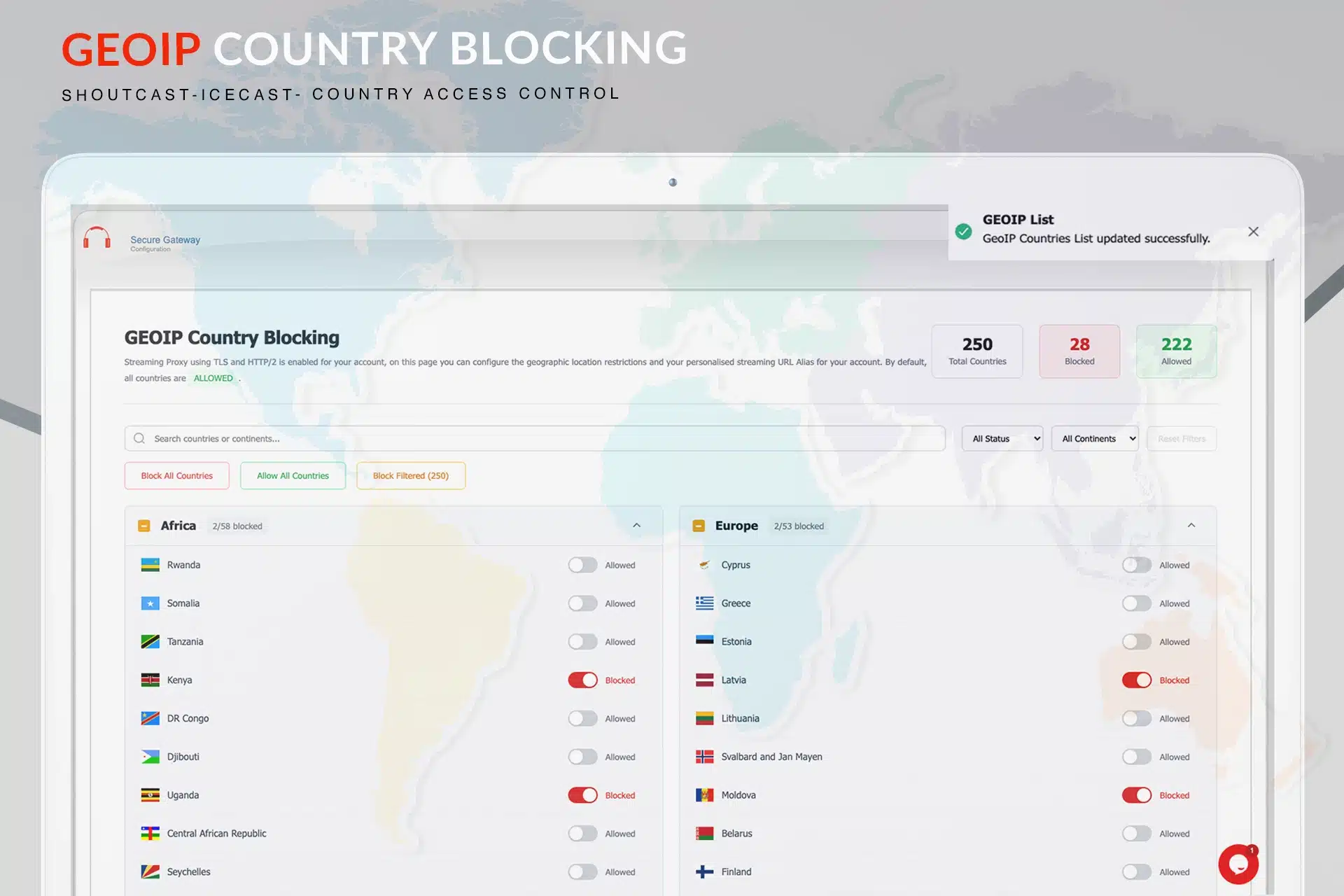Screen dimensions: 1344x896
Task: Click the red headphones logo icon
Action: pos(97,238)
